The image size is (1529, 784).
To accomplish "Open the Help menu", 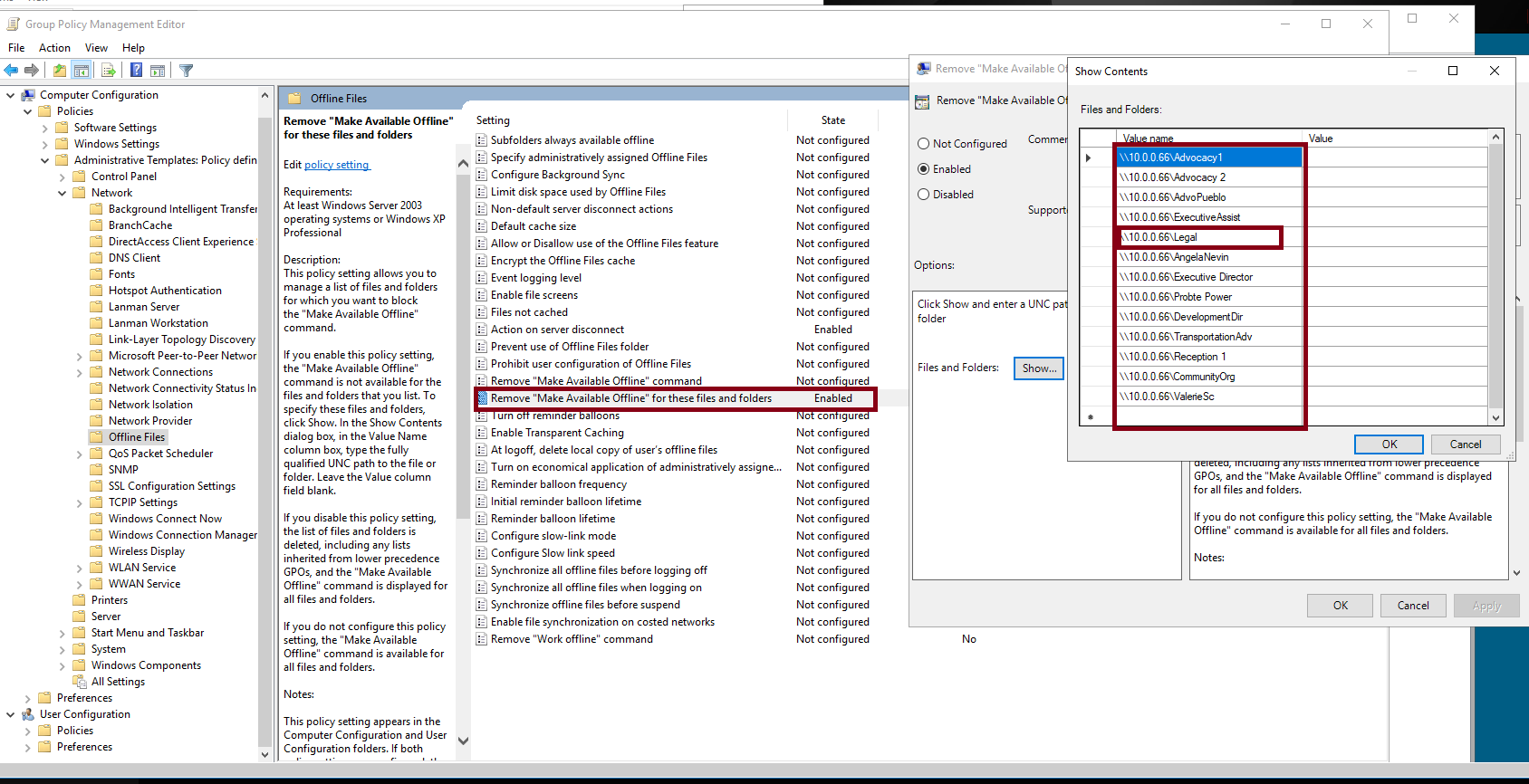I will point(133,48).
